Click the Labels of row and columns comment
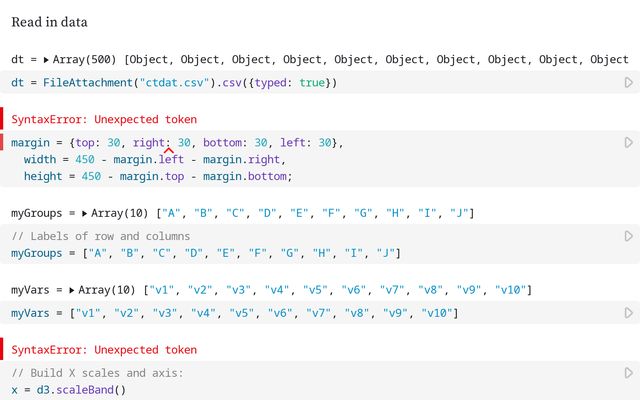Viewport: 640px width, 400px height. (x=100, y=236)
